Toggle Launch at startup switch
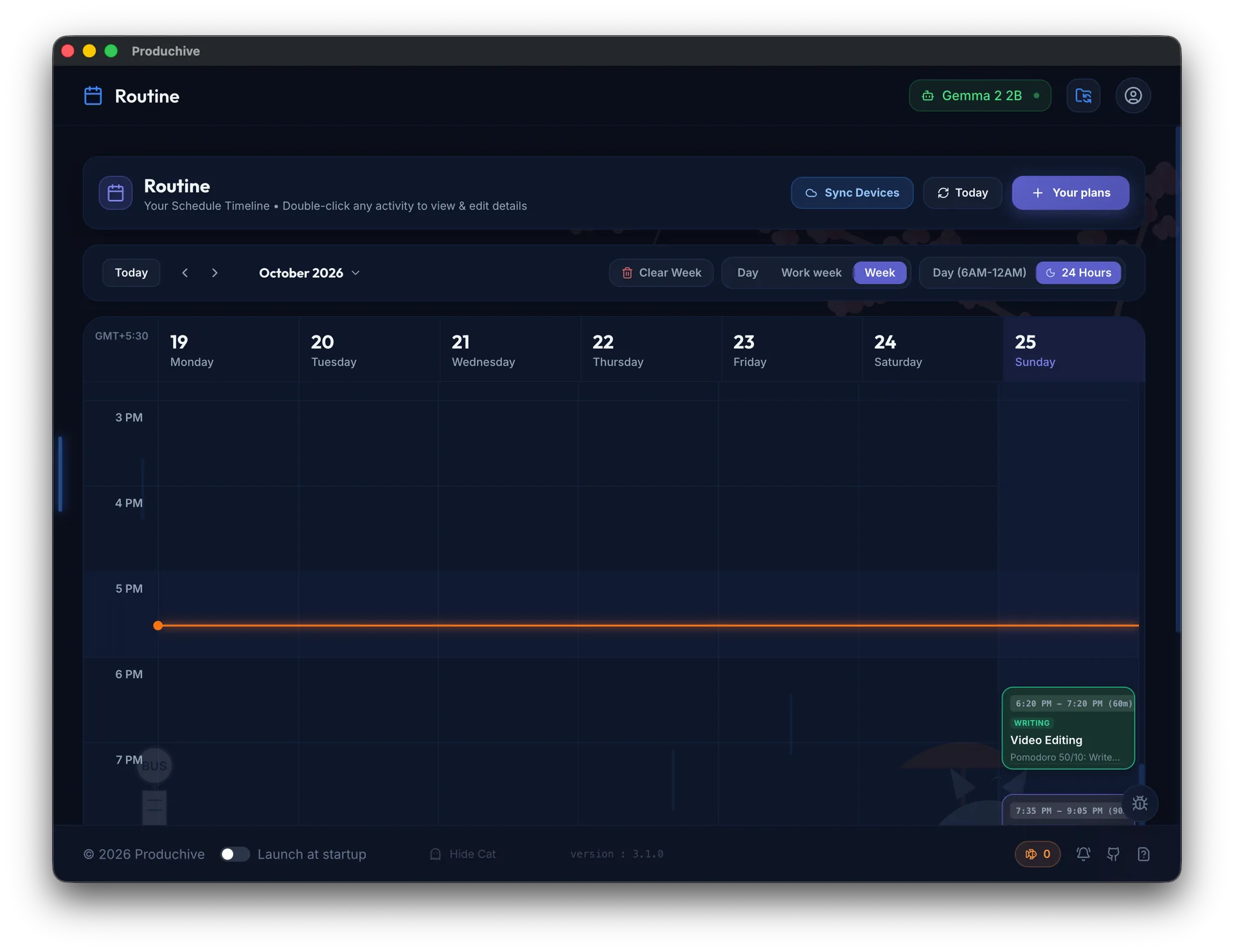Screen dimensions: 1234x952 coord(235,854)
